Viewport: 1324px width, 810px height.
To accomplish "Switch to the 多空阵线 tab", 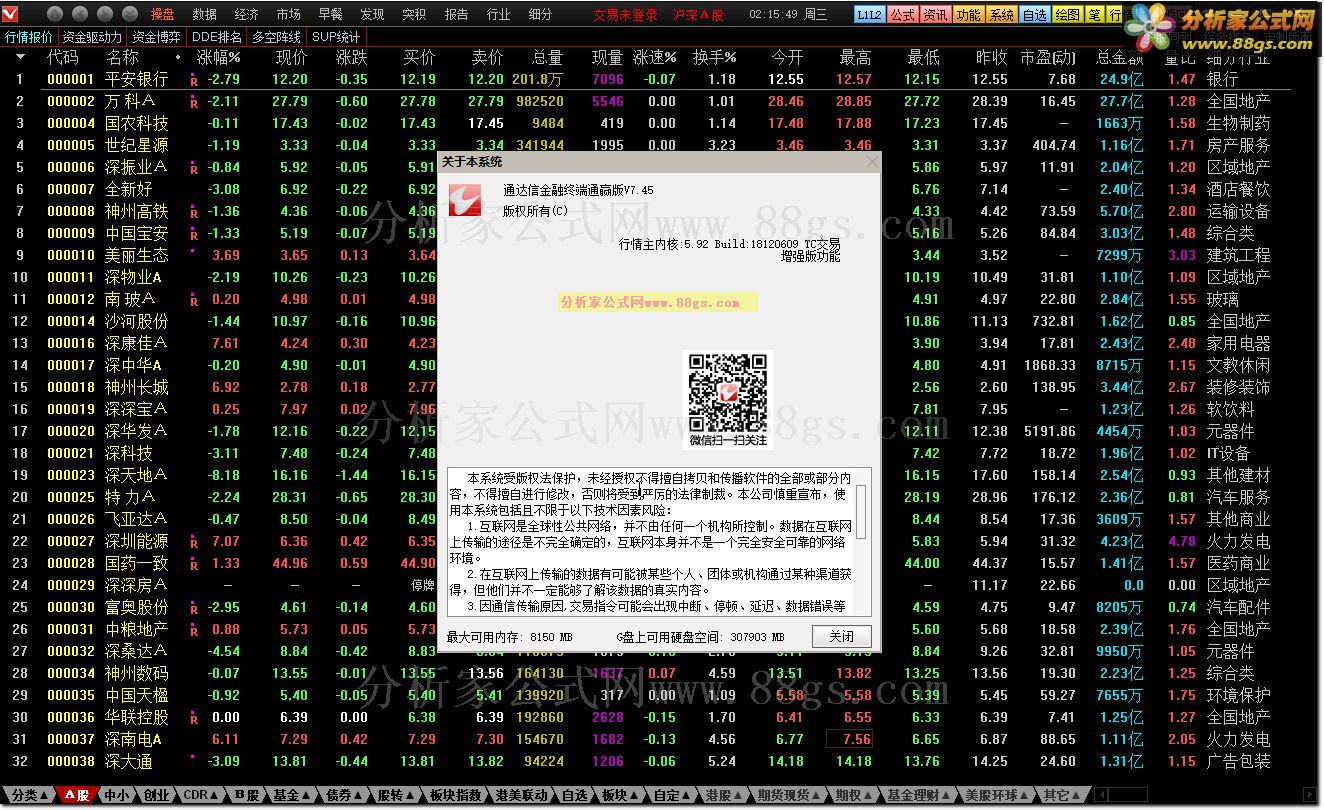I will [x=277, y=37].
